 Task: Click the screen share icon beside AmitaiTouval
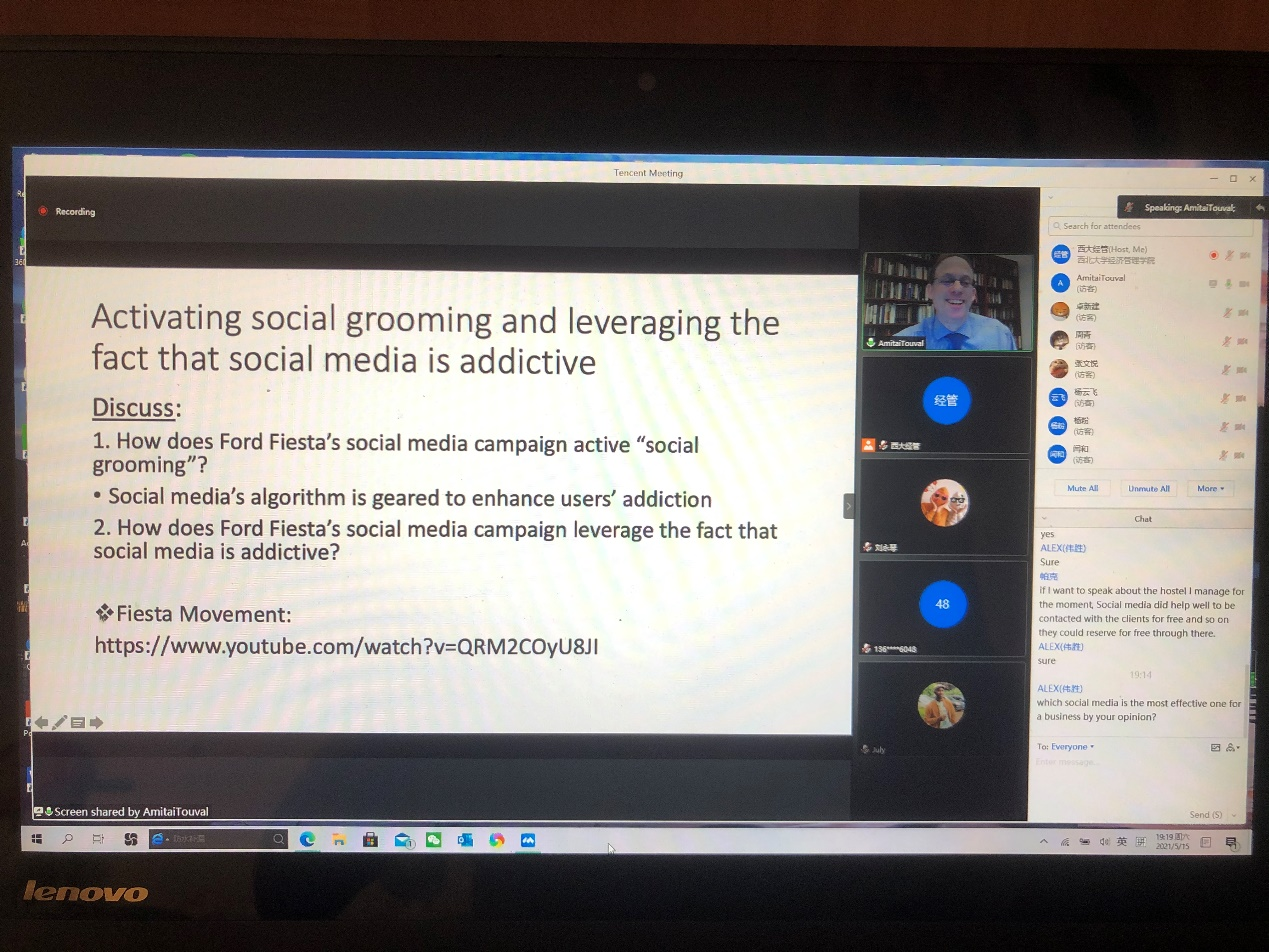click(1214, 284)
